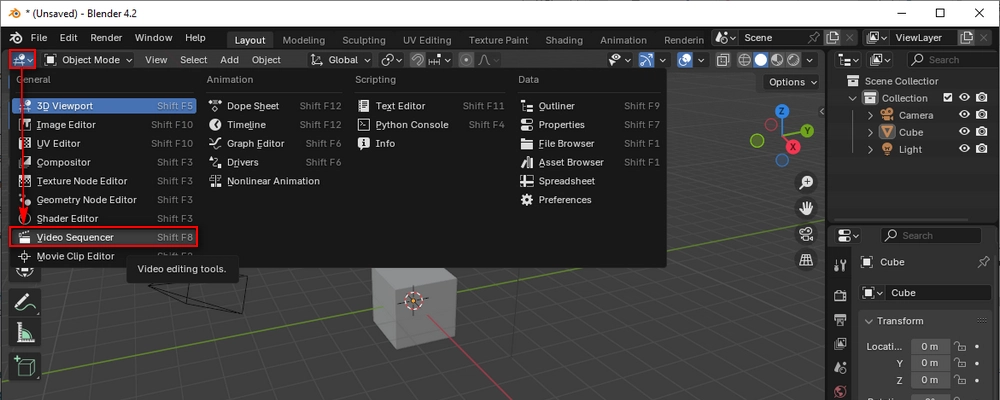Uncheck the Collection exclude checkbox

coord(948,98)
